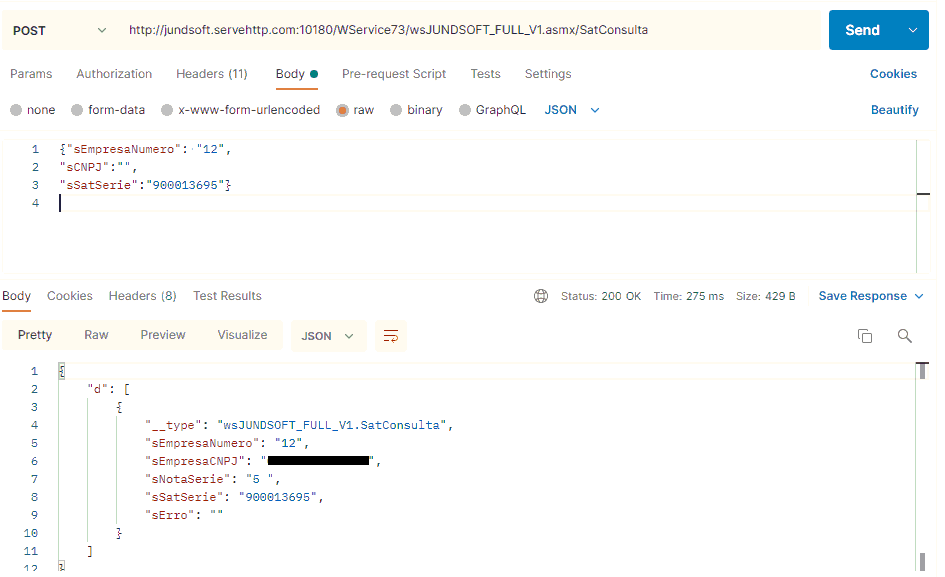Viewport: 945px width, 577px height.
Task: Choose form-data body type radio
Action: (78, 110)
